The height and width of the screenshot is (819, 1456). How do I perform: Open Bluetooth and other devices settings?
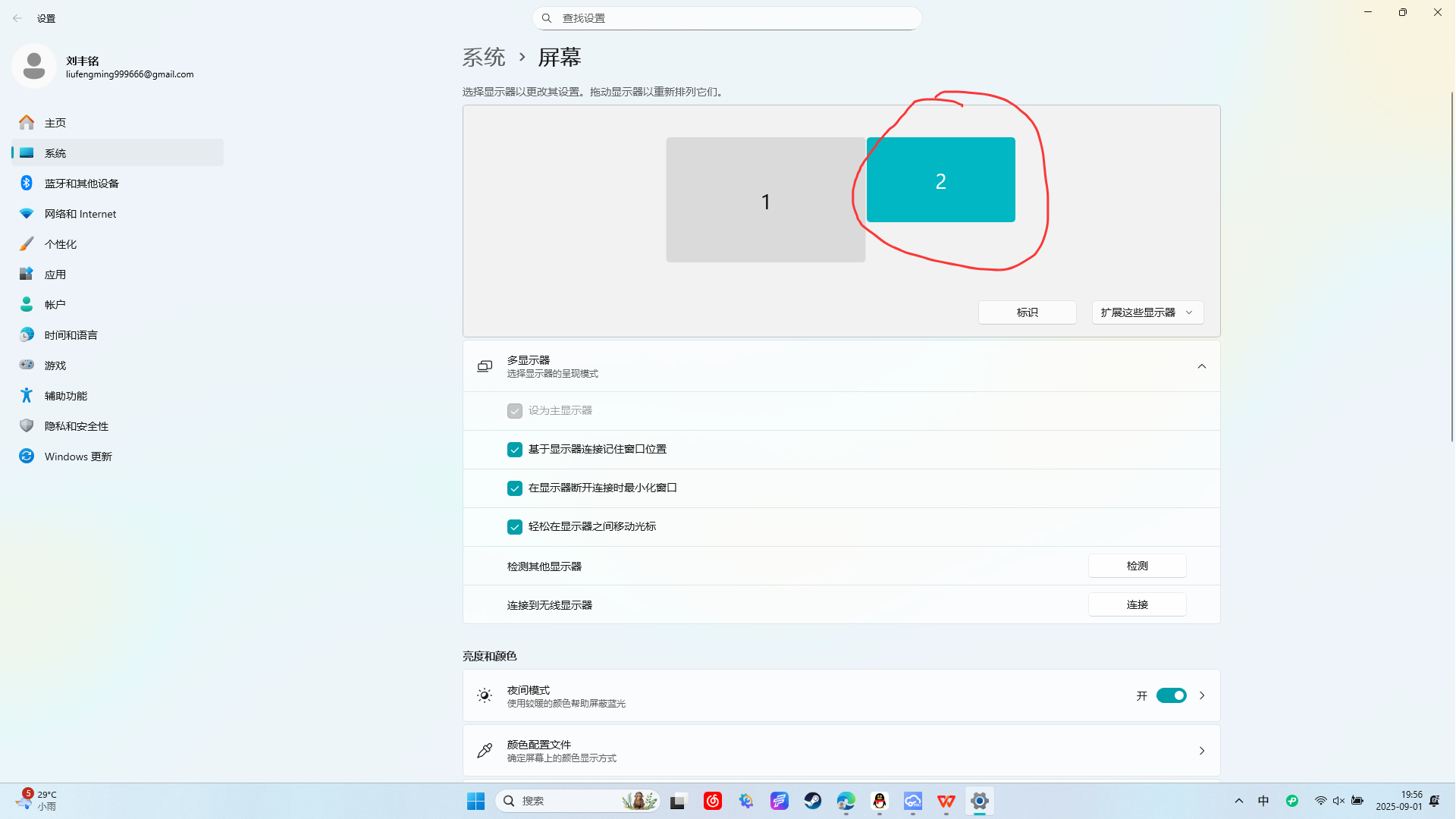(81, 184)
